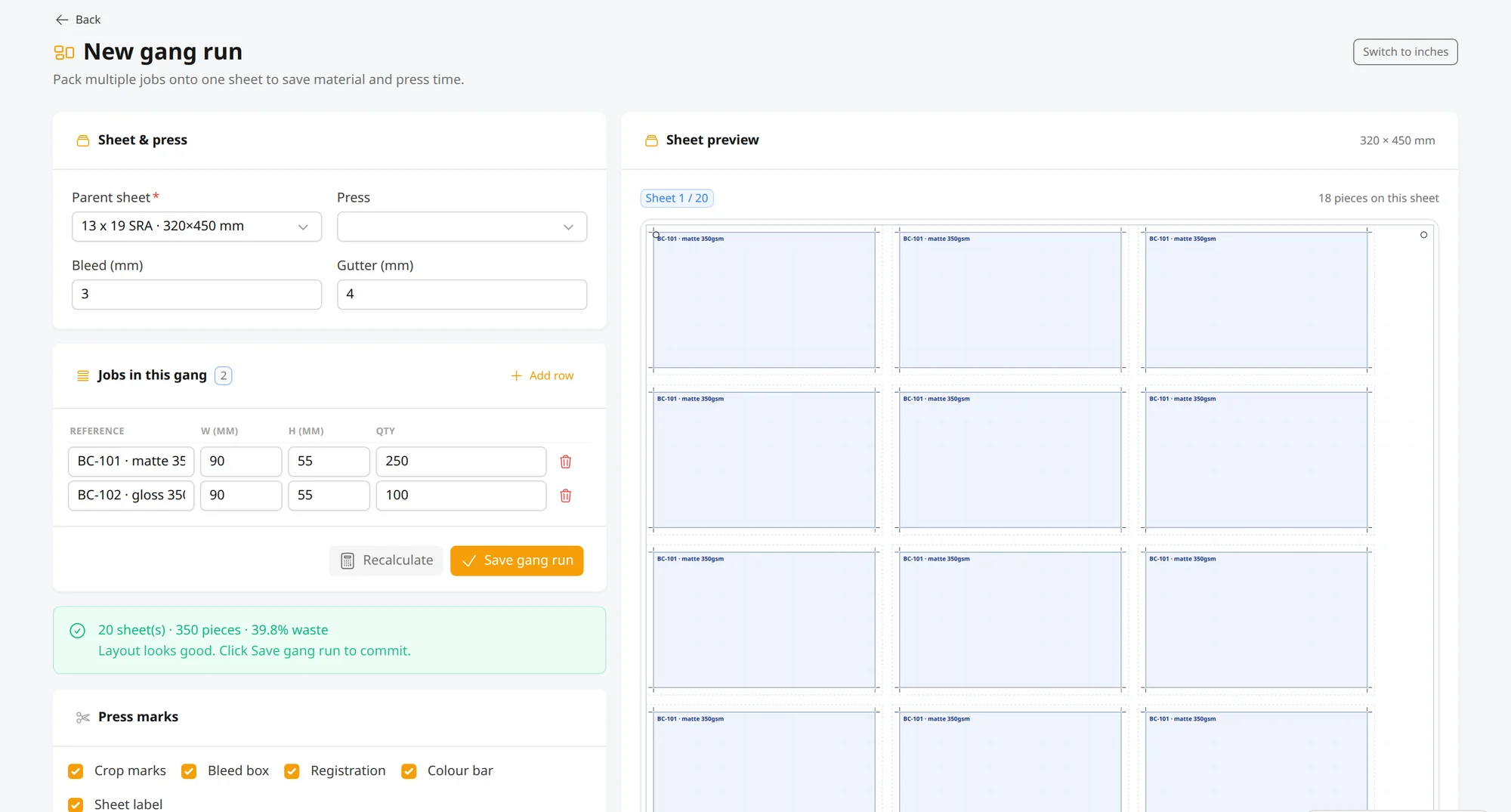Uncheck the Registration marks option

(x=292, y=771)
